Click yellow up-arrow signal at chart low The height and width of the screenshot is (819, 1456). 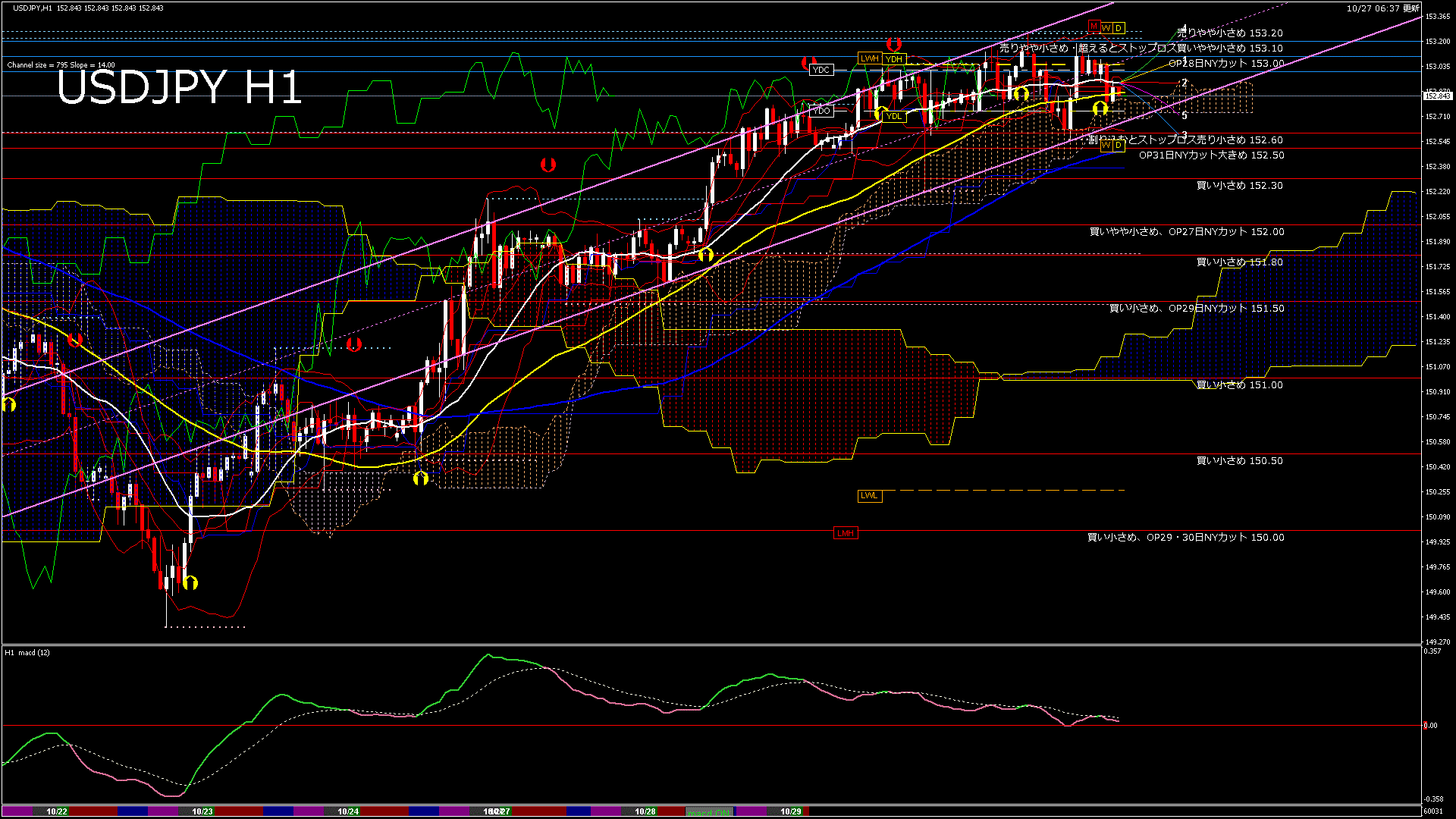[x=190, y=582]
